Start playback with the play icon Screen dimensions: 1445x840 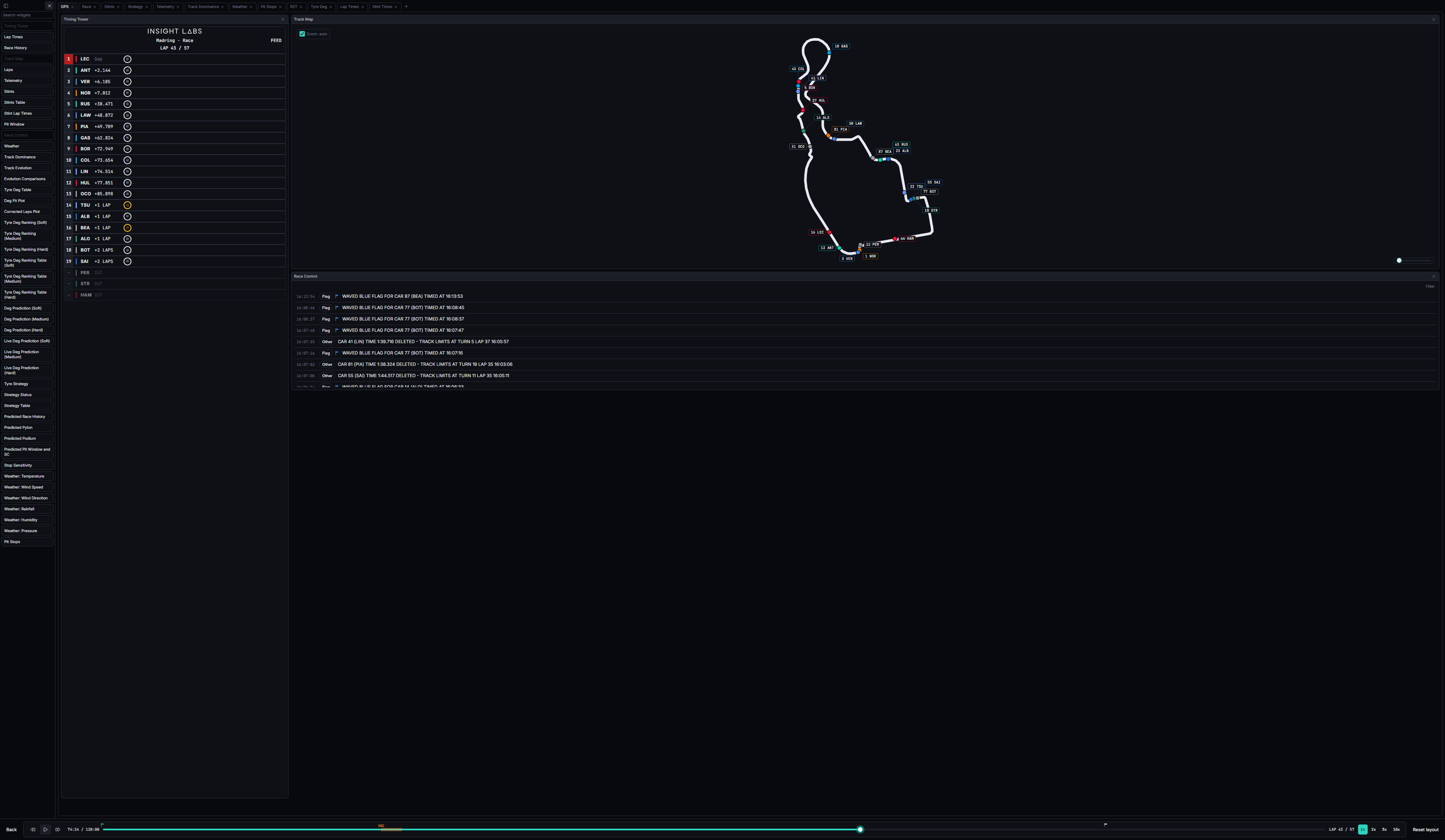click(x=45, y=829)
